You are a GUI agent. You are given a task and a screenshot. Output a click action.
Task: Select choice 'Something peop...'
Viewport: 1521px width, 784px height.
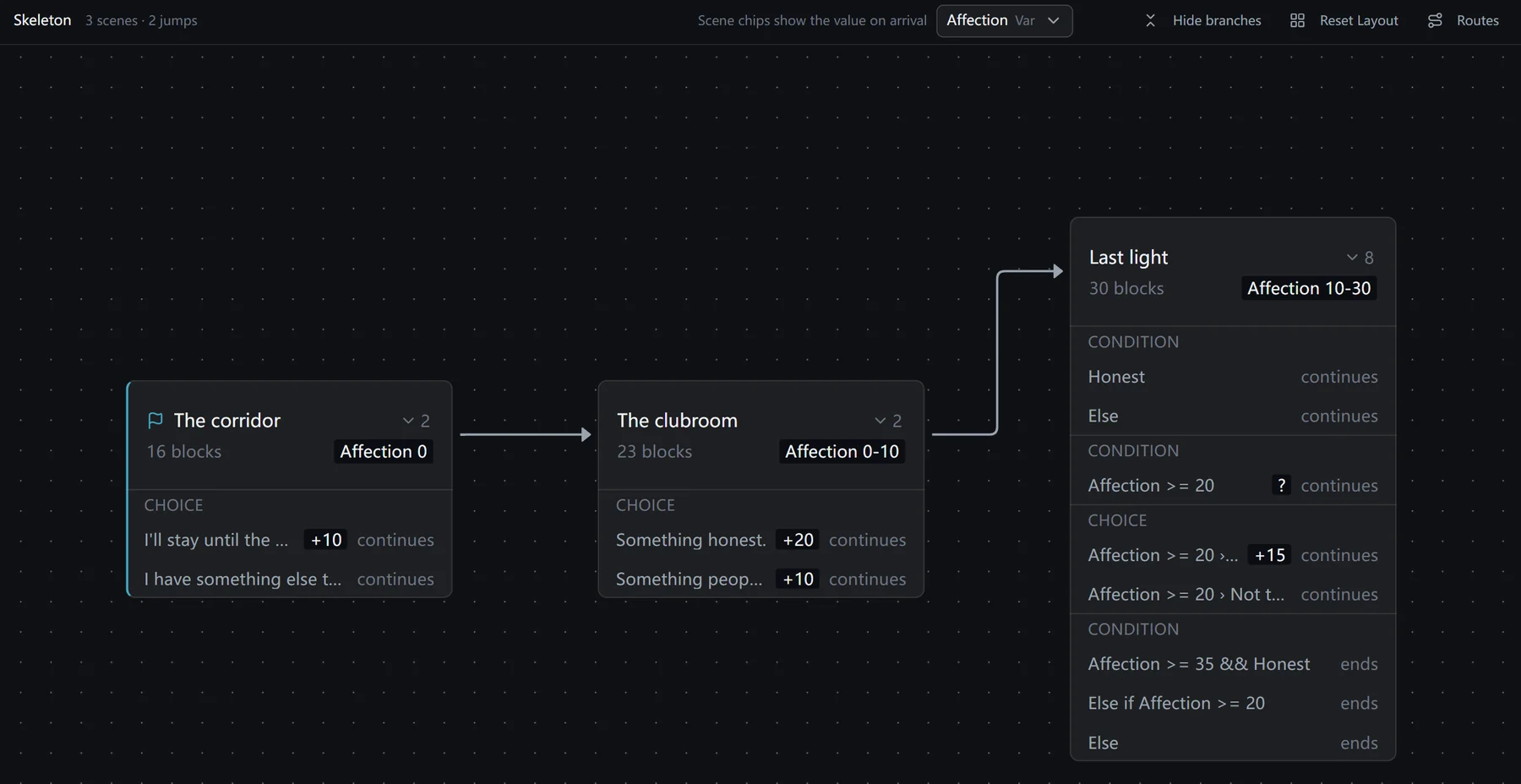click(x=760, y=579)
